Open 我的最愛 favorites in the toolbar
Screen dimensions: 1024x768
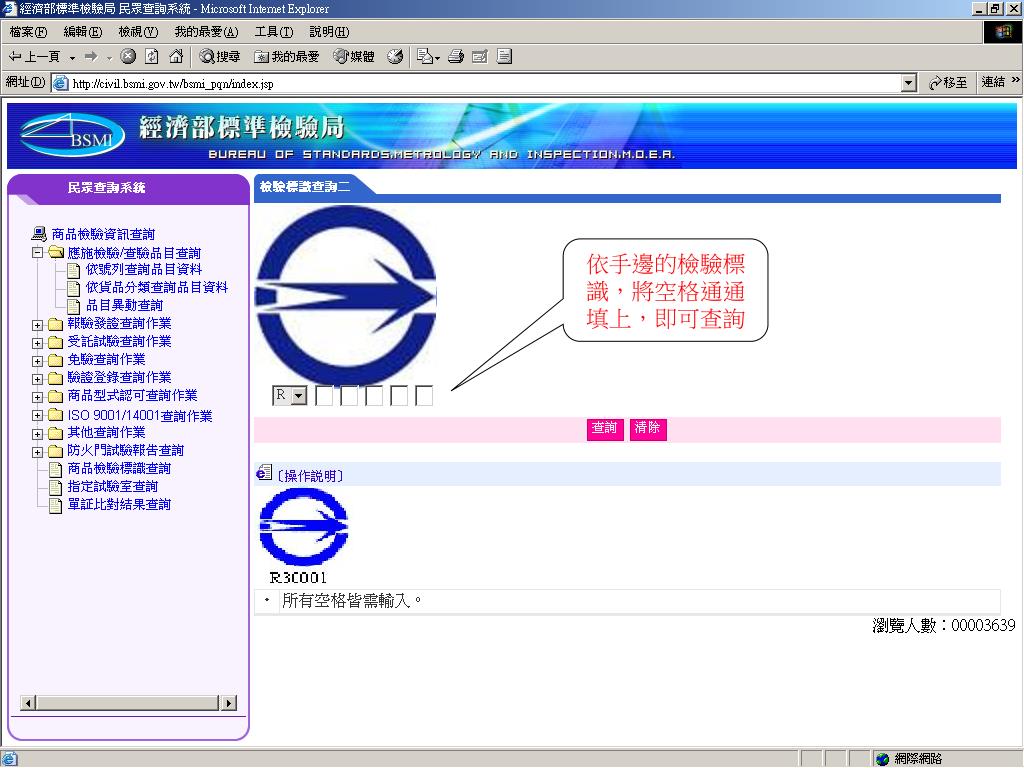[x=287, y=57]
